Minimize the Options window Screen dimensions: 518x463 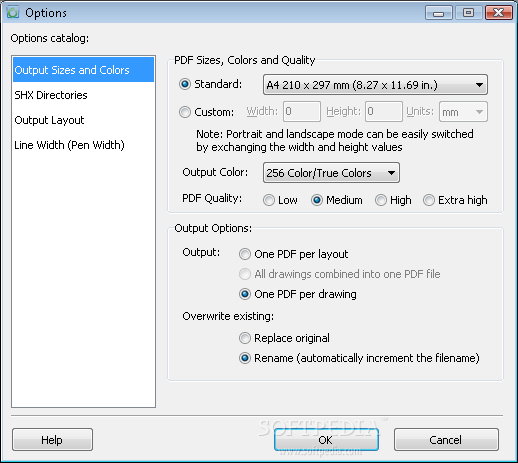(x=439, y=13)
